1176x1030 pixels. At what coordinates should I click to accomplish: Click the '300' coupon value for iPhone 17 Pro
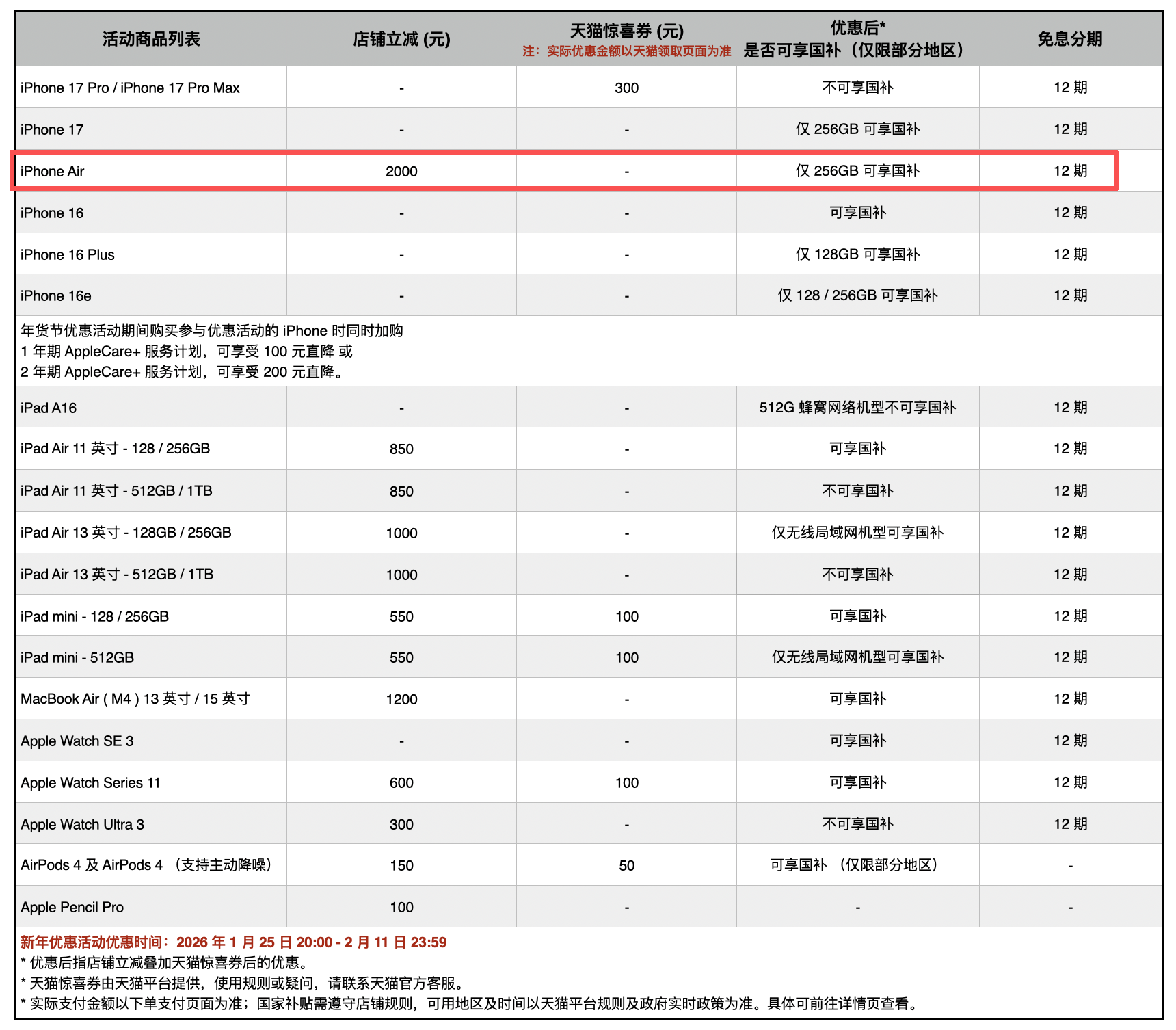point(626,88)
